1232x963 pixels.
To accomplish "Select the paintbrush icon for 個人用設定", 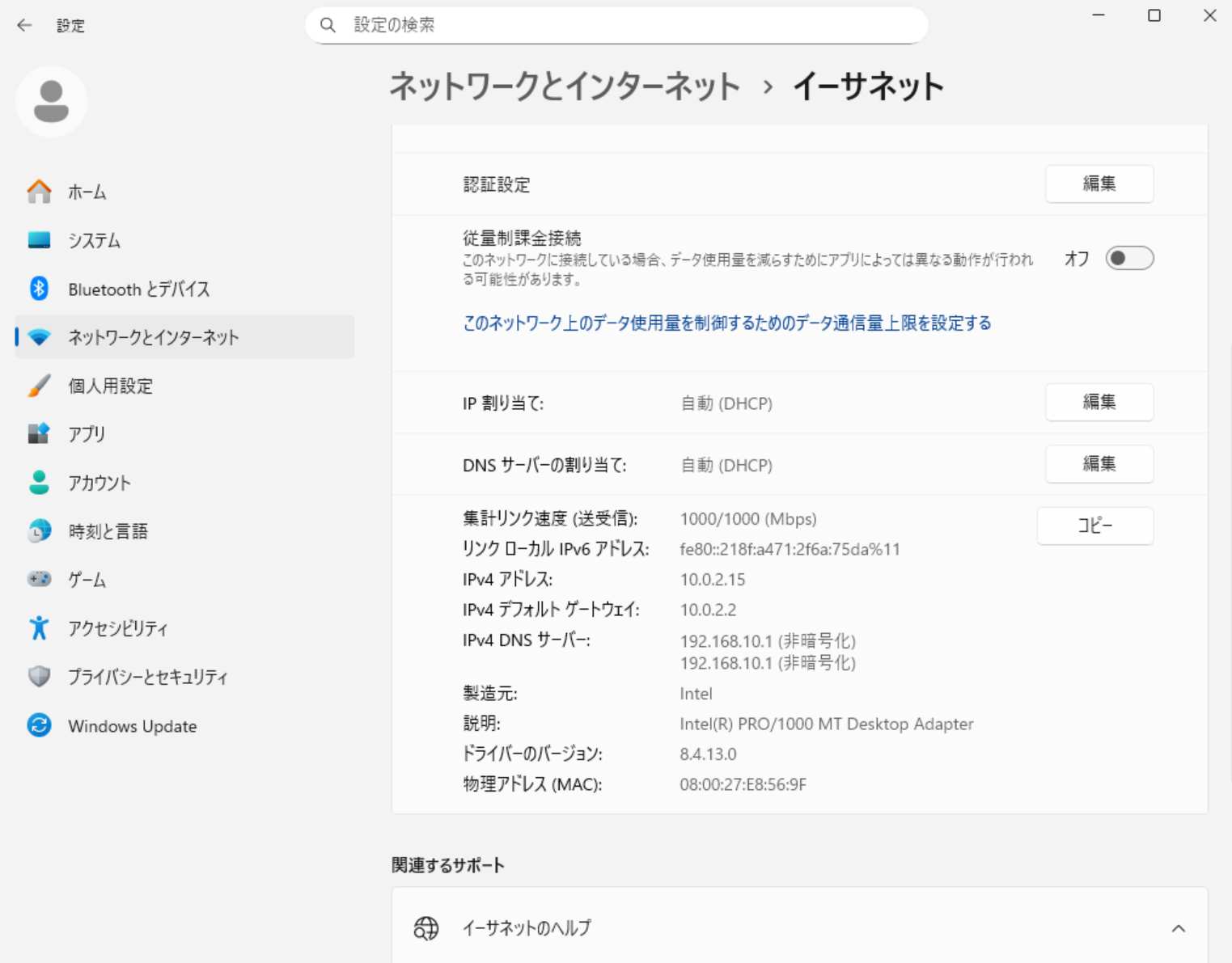I will [x=39, y=386].
